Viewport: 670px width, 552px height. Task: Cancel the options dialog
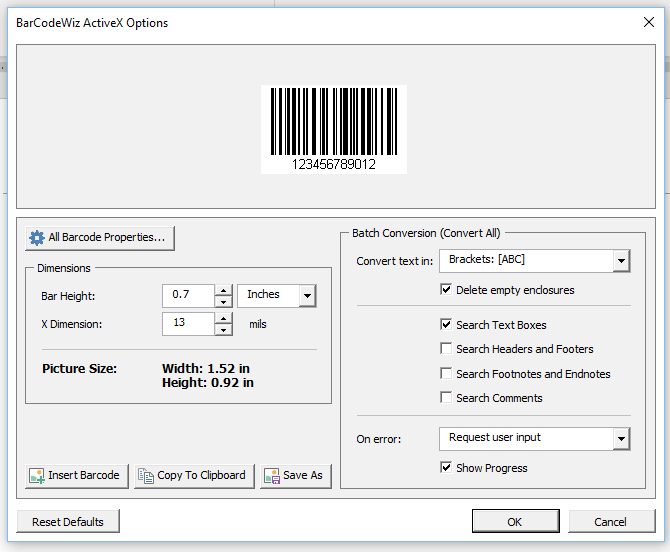tap(611, 521)
